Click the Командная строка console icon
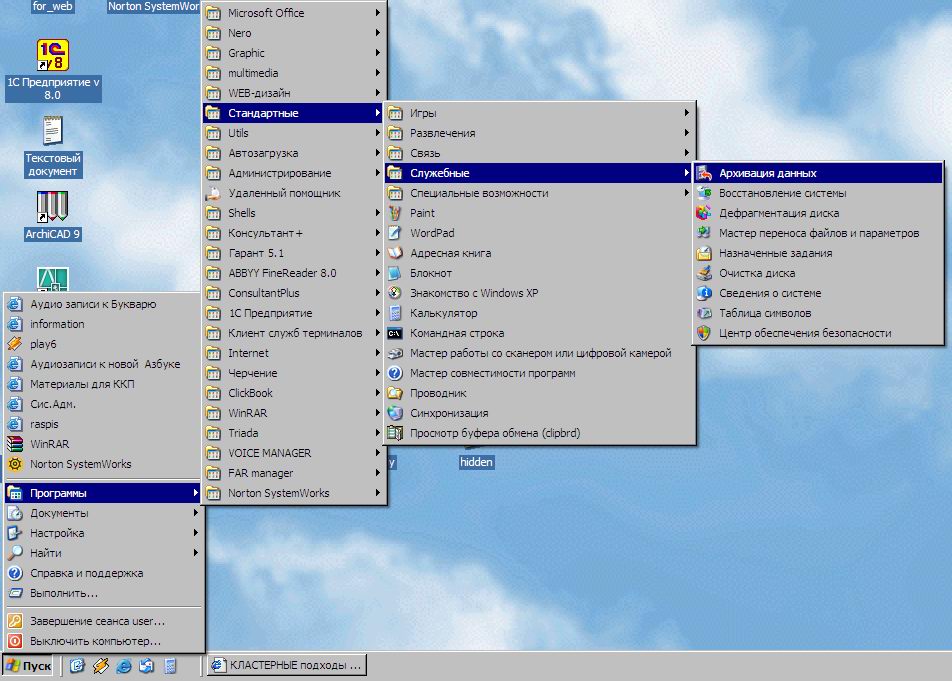952x681 pixels. pos(395,333)
